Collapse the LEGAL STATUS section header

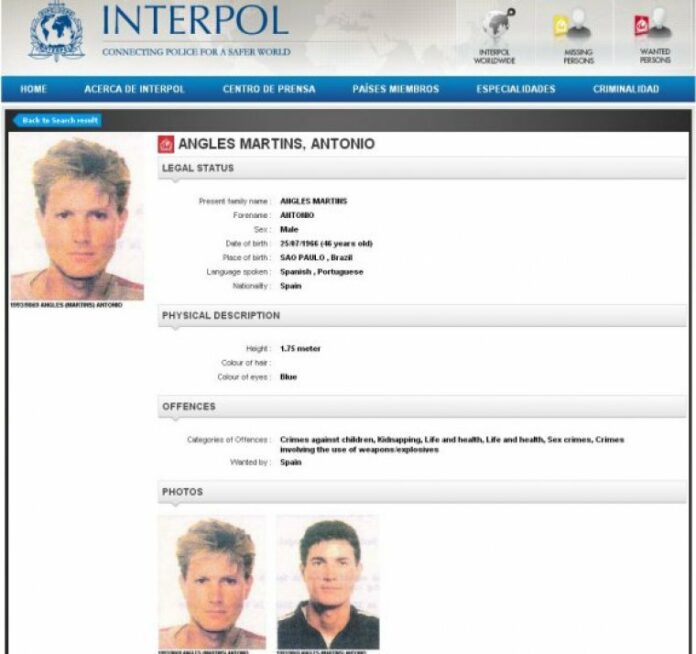[422, 168]
